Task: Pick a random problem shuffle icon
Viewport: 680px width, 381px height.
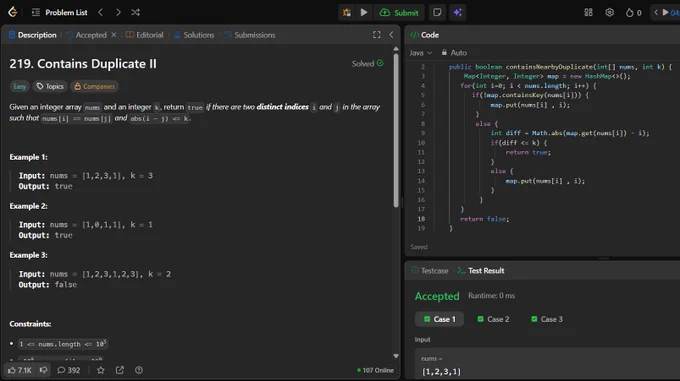Action: coord(135,13)
